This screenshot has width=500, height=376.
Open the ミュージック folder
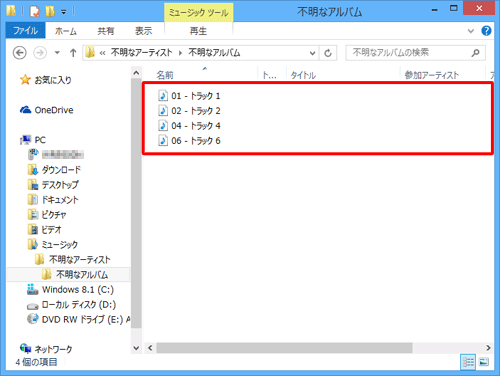tap(59, 245)
